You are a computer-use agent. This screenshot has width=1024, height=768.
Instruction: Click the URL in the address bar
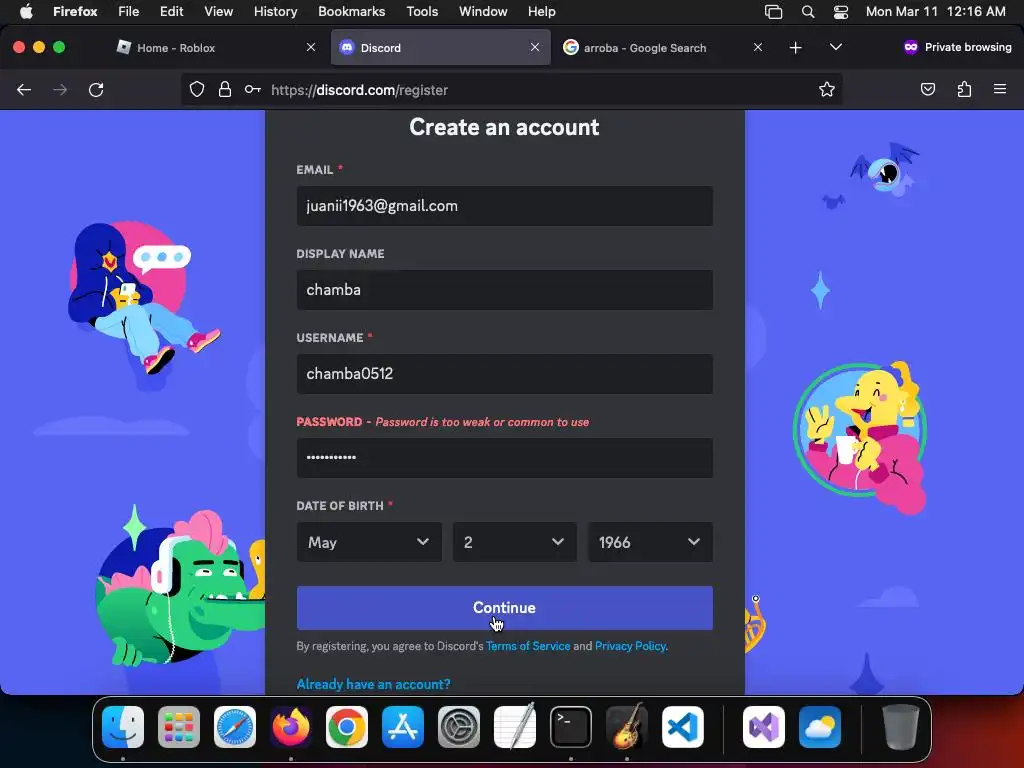359,89
